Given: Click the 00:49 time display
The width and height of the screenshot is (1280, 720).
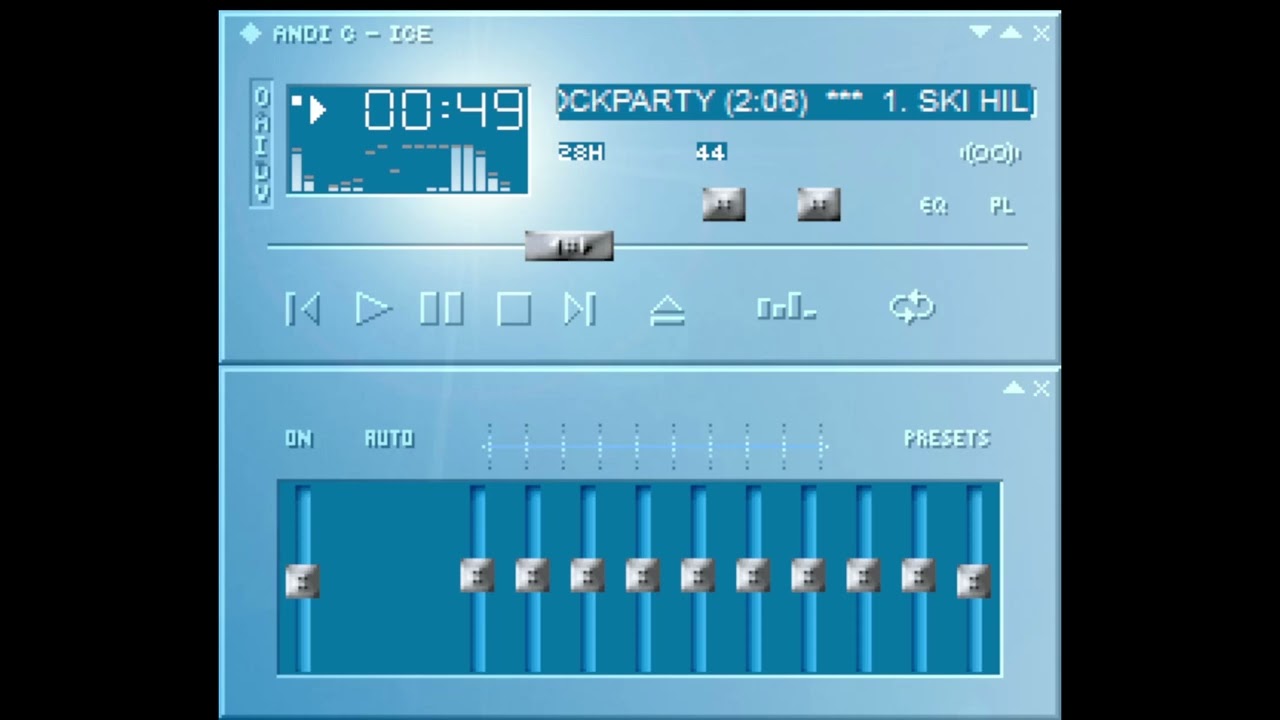Looking at the screenshot, I should point(443,110).
